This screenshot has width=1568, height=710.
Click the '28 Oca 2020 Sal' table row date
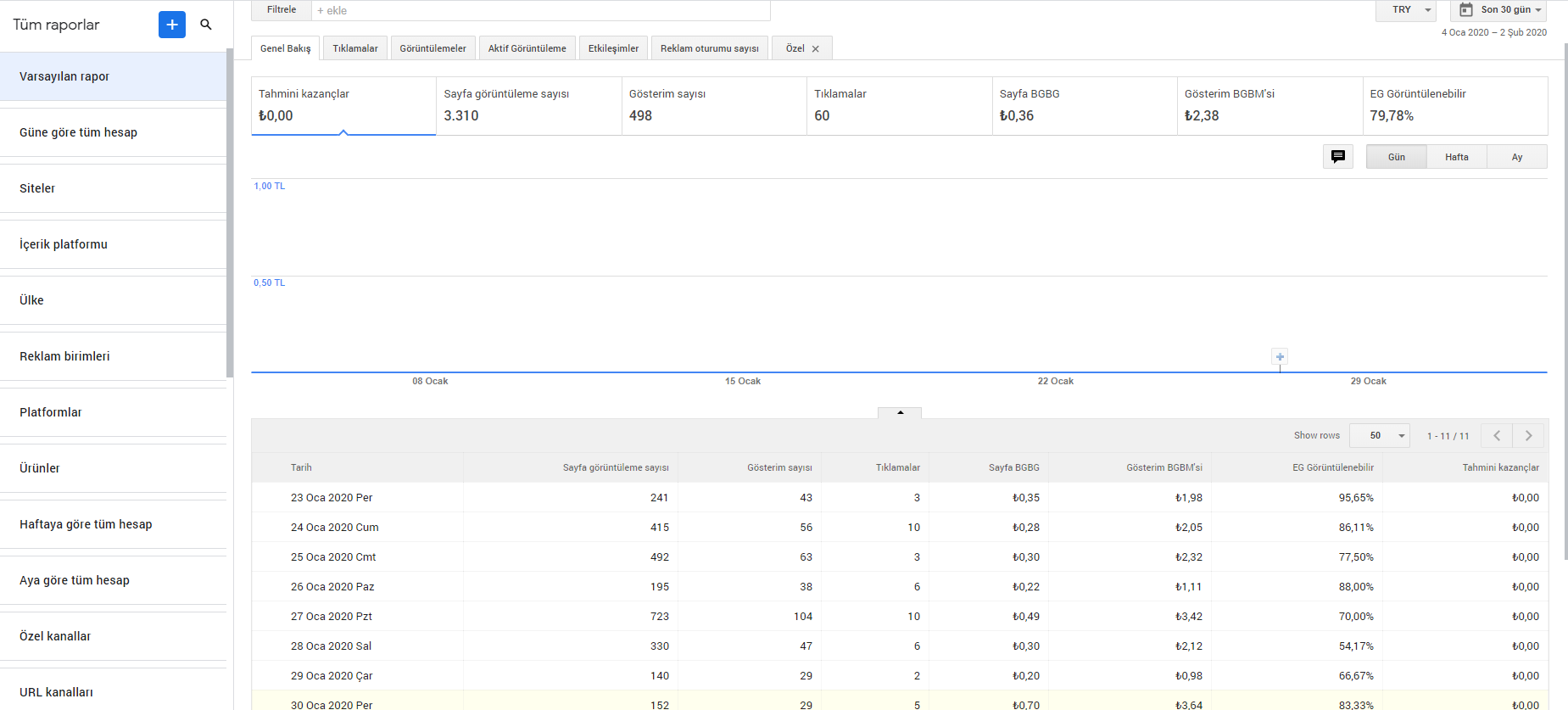click(x=332, y=646)
